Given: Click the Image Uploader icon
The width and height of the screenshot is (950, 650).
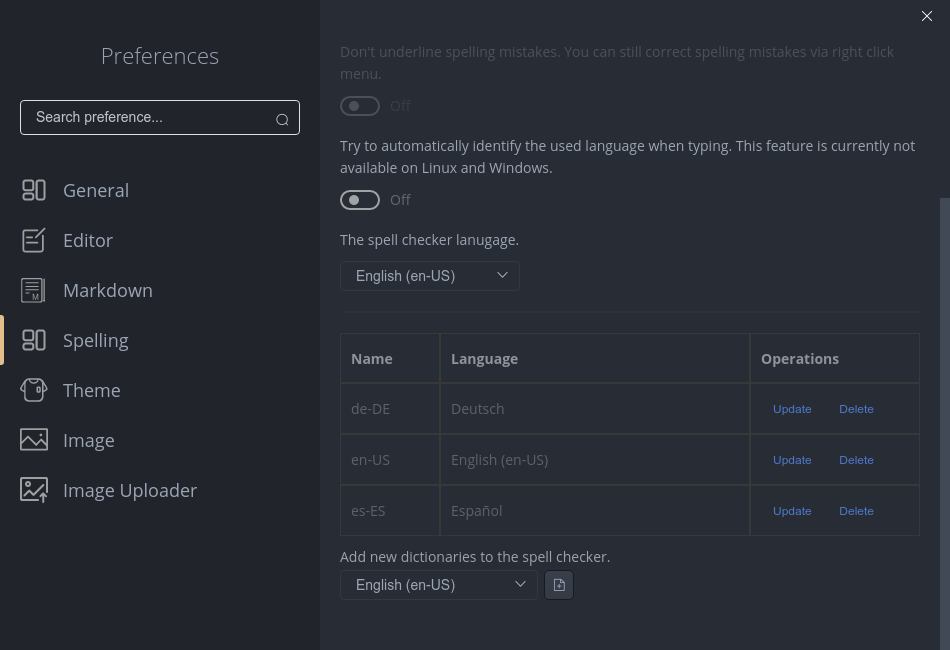Looking at the screenshot, I should (34, 490).
